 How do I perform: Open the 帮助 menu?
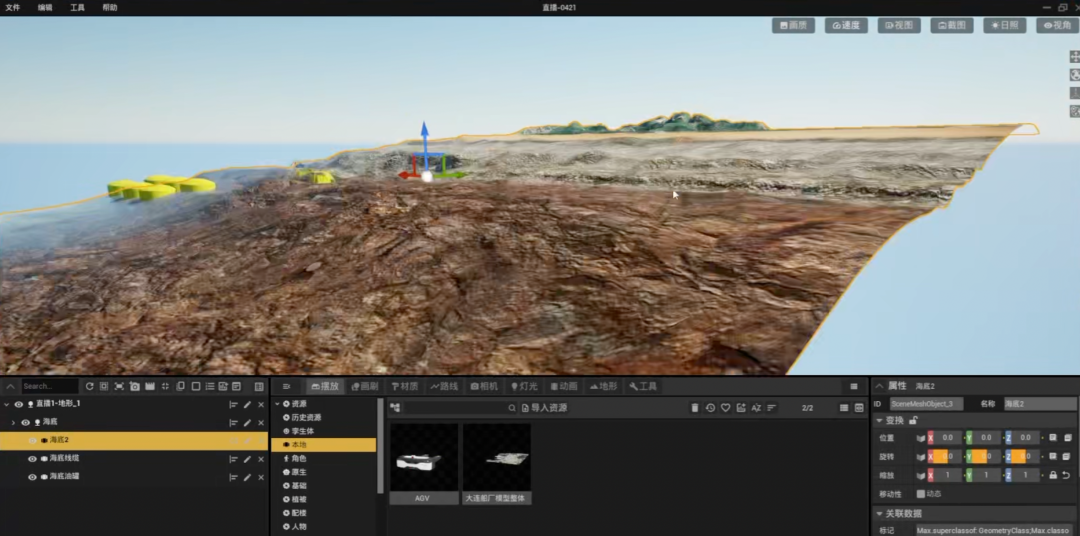pos(110,8)
